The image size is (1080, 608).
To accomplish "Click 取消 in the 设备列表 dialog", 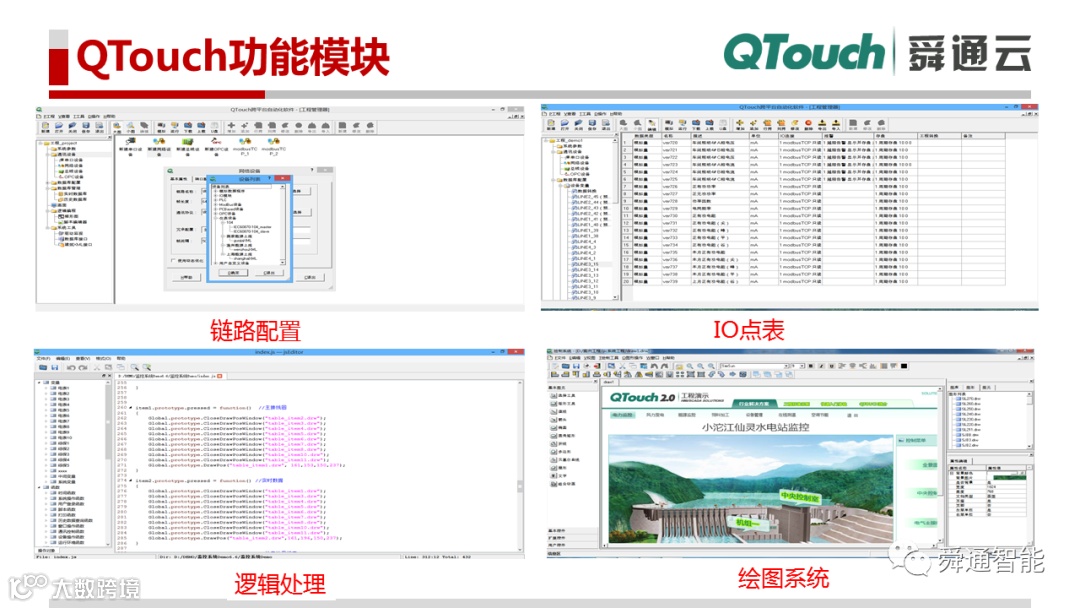I will pos(269,273).
